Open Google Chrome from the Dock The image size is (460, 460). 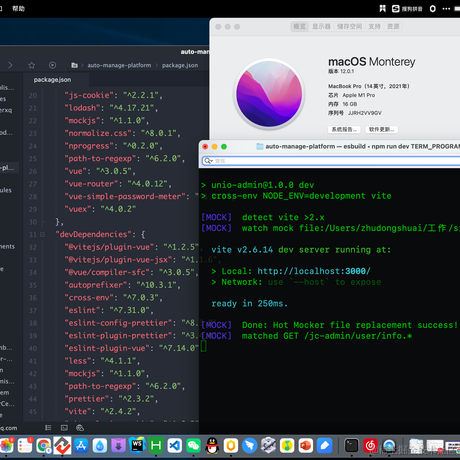click(44, 446)
